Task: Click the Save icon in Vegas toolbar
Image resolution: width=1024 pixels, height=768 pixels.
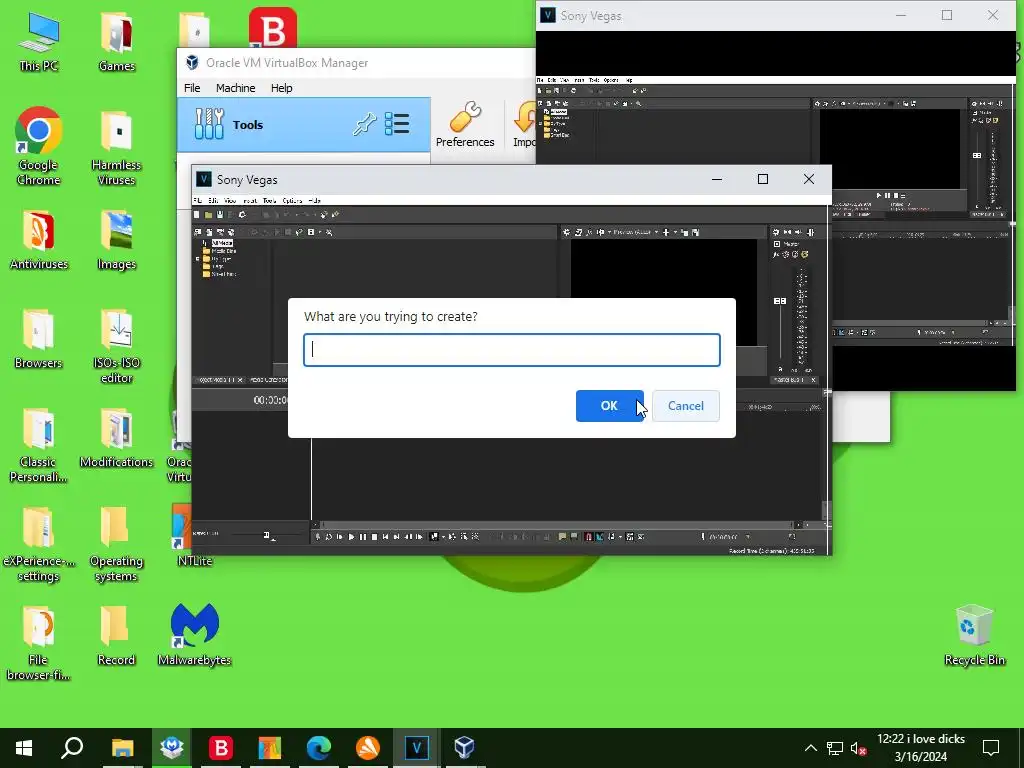Action: coord(220,215)
